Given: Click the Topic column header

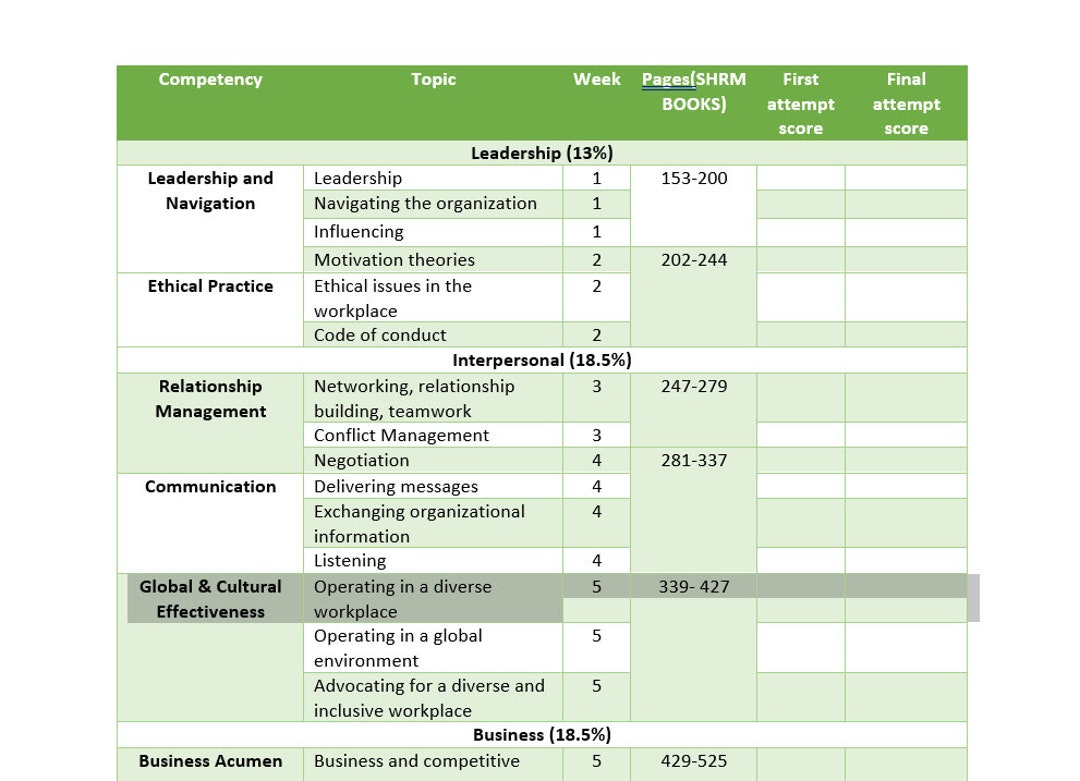Looking at the screenshot, I should [434, 79].
